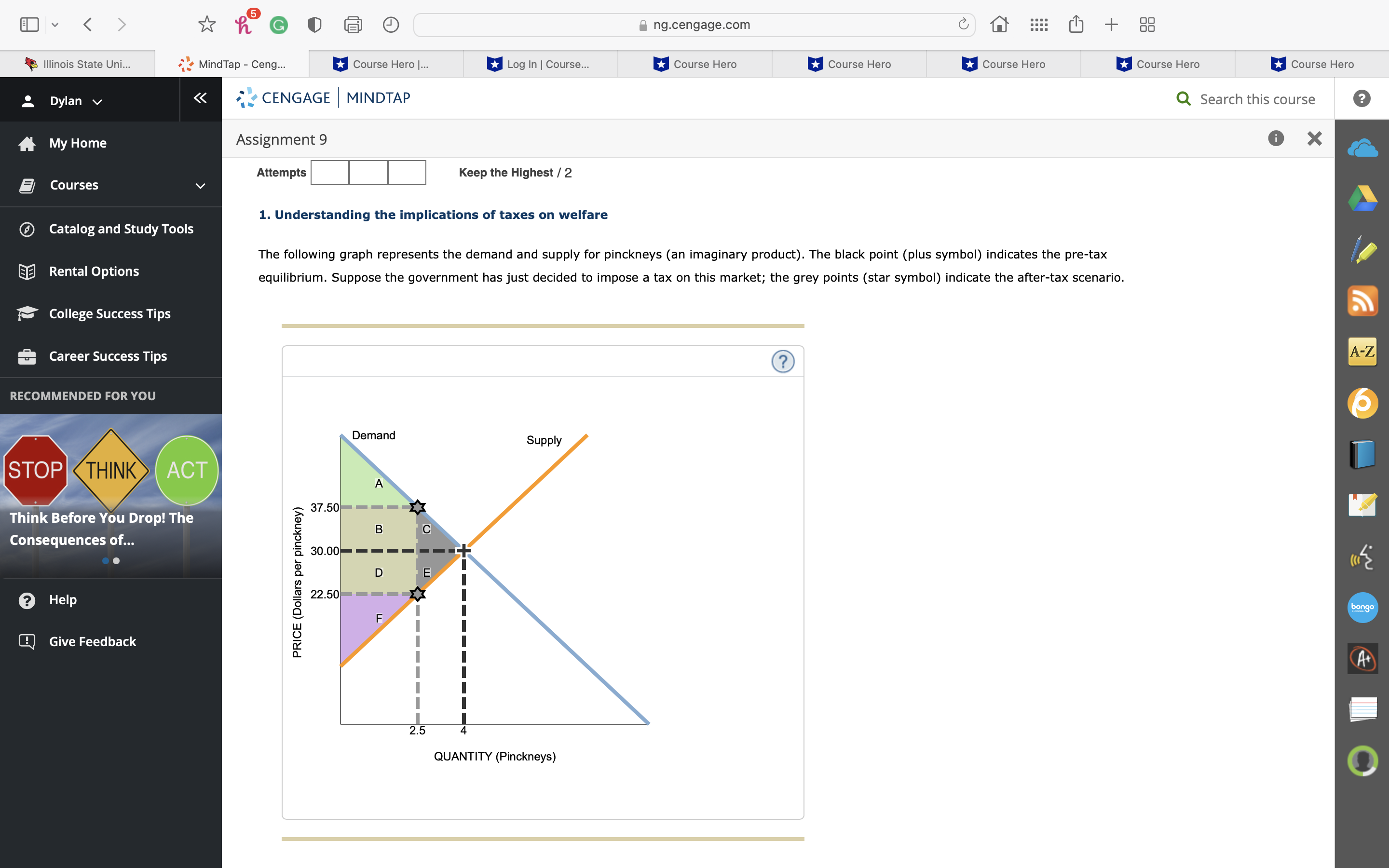The width and height of the screenshot is (1389, 868).
Task: Open the RSS feed app icon
Action: tap(1362, 301)
